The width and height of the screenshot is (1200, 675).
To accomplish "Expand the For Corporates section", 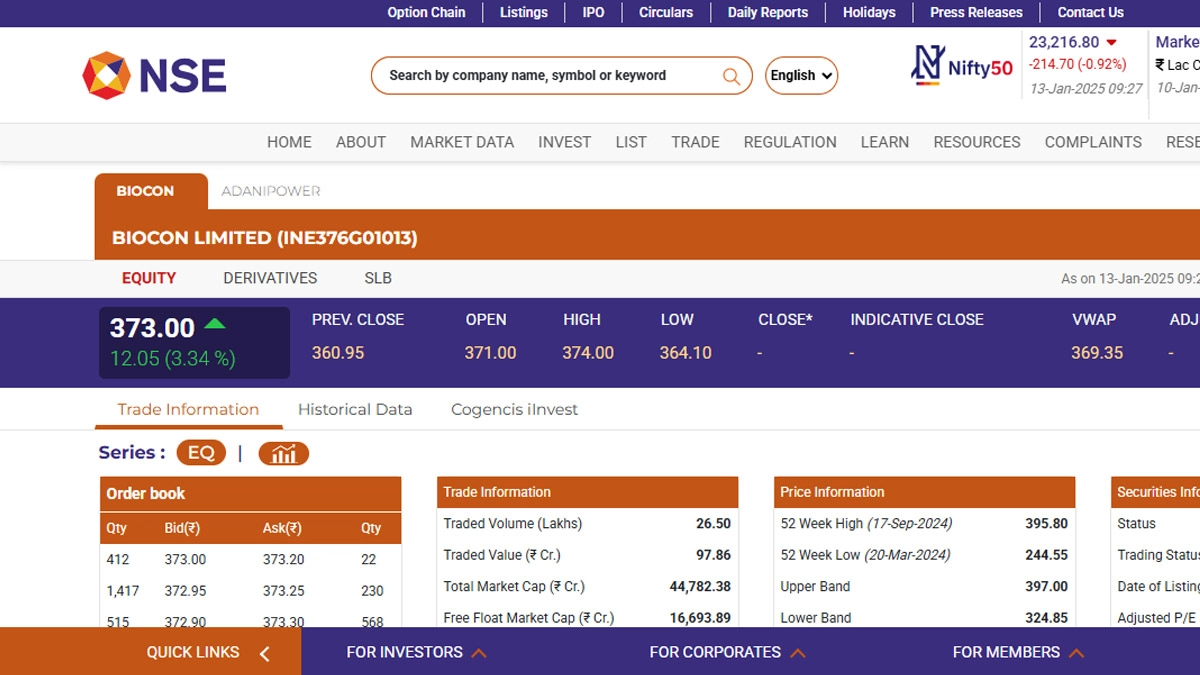I will click(x=727, y=652).
